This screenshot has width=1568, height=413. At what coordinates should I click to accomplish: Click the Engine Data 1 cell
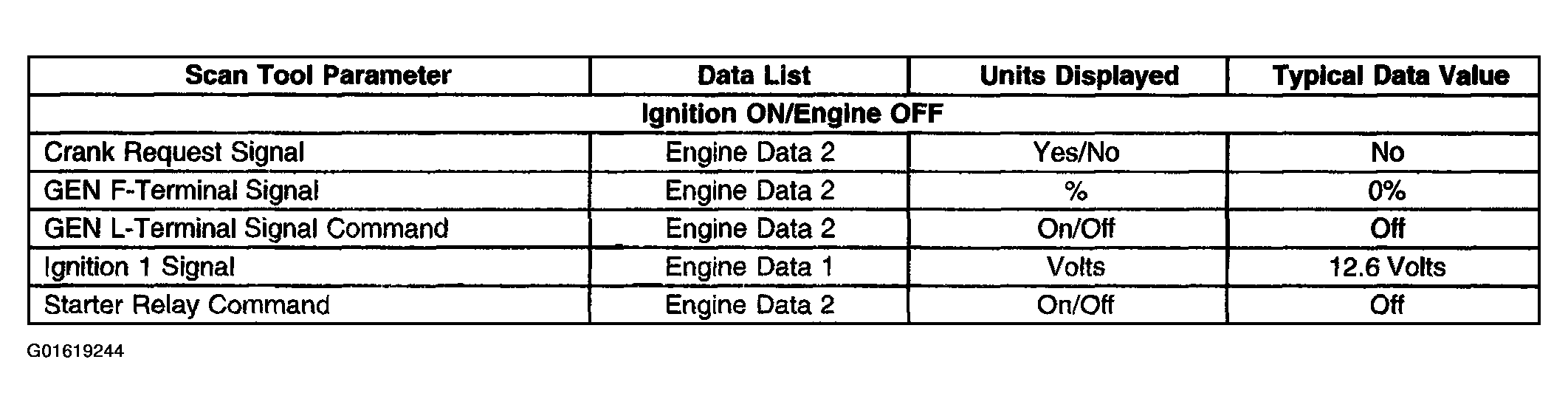coord(749,267)
